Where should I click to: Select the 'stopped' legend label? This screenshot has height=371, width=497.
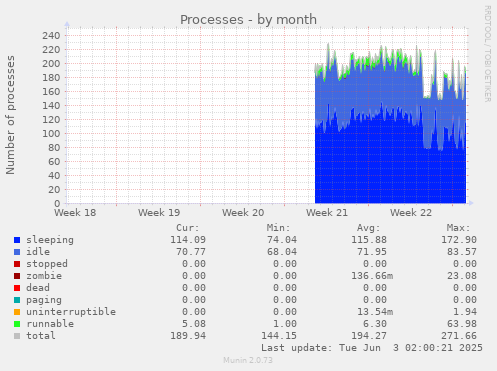pos(47,264)
